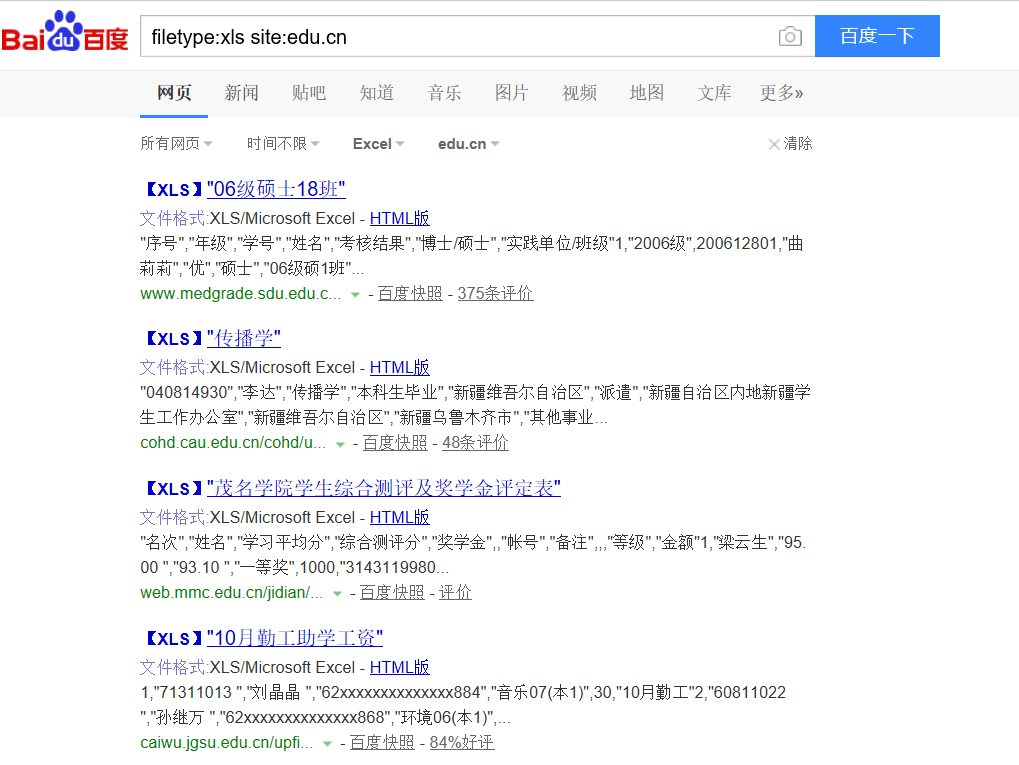This screenshot has height=765, width=1019.
Task: Open the 知道 tab
Action: (376, 93)
